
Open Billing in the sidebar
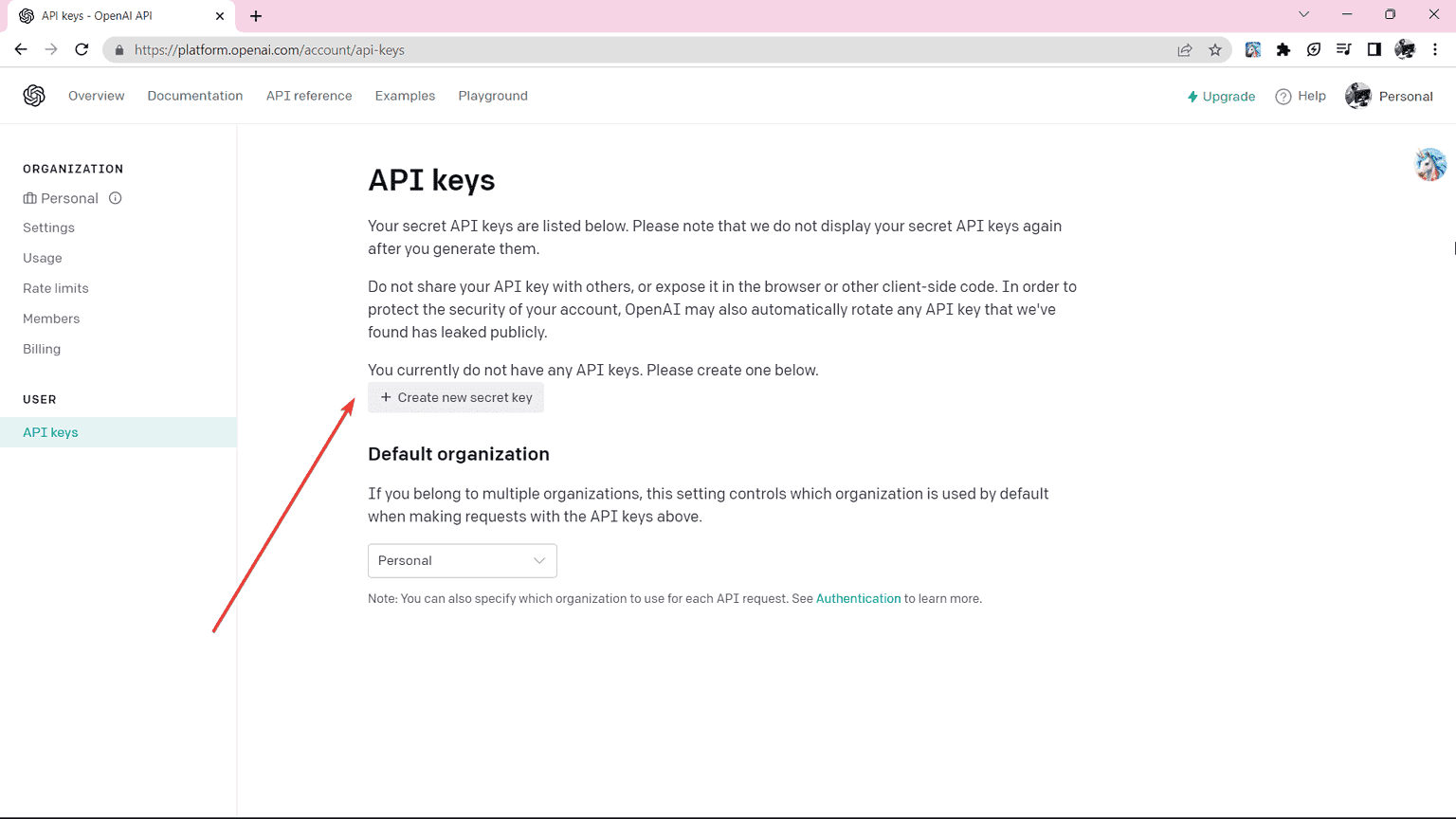click(42, 349)
